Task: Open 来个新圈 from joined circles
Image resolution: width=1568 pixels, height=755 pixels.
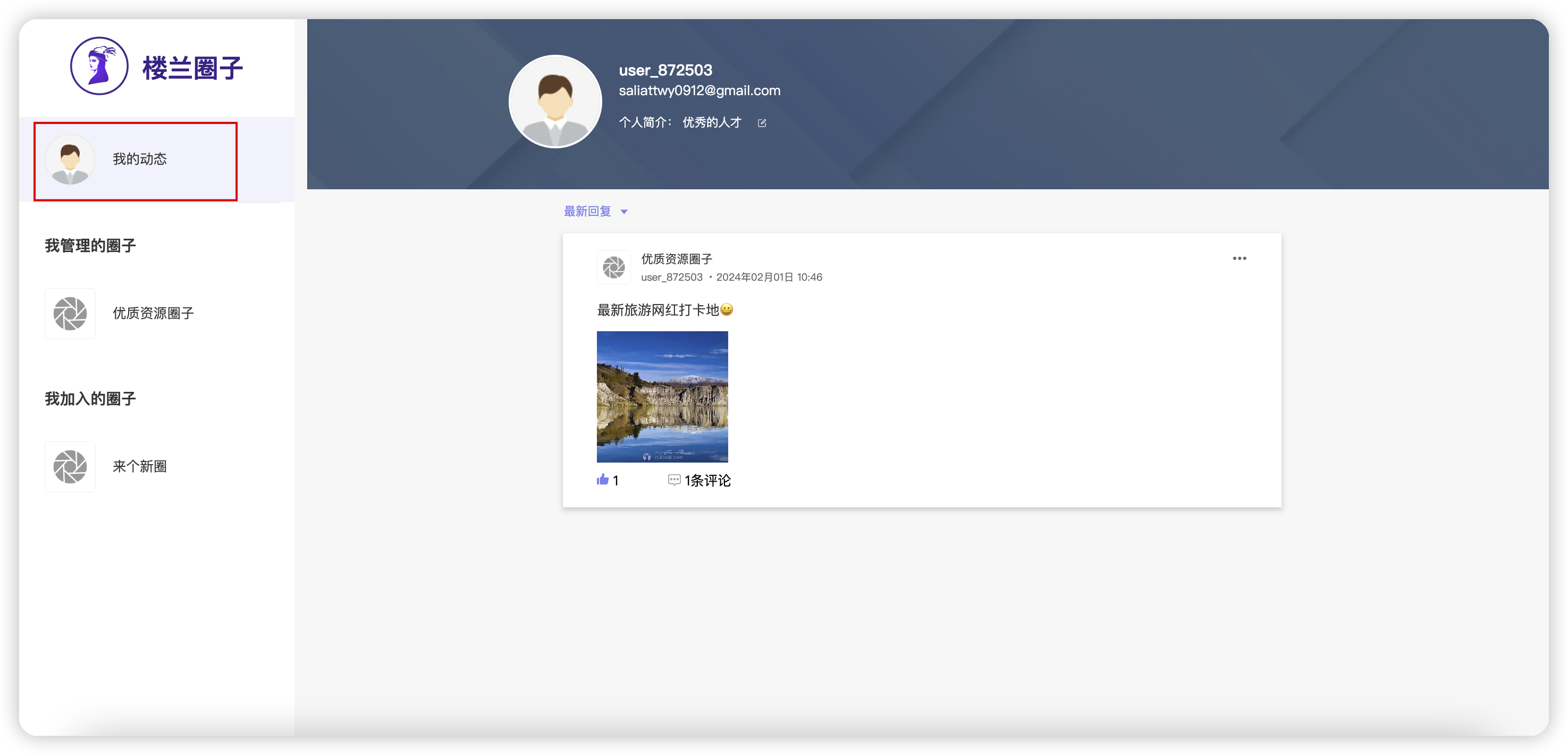Action: coord(139,466)
